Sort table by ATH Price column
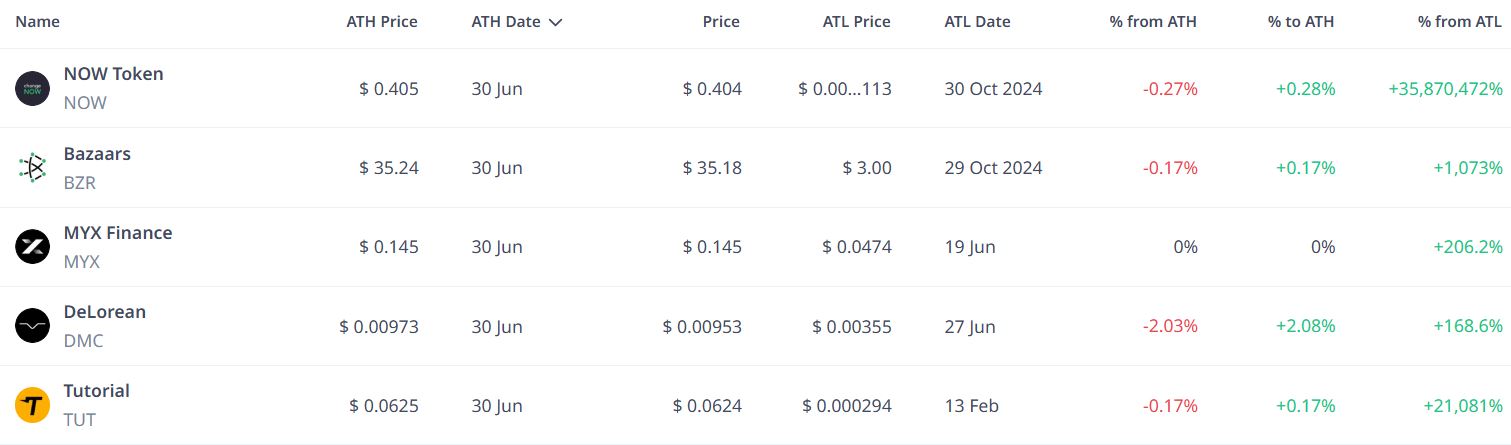Screen dimensions: 1511x445 pyautogui.click(x=382, y=21)
